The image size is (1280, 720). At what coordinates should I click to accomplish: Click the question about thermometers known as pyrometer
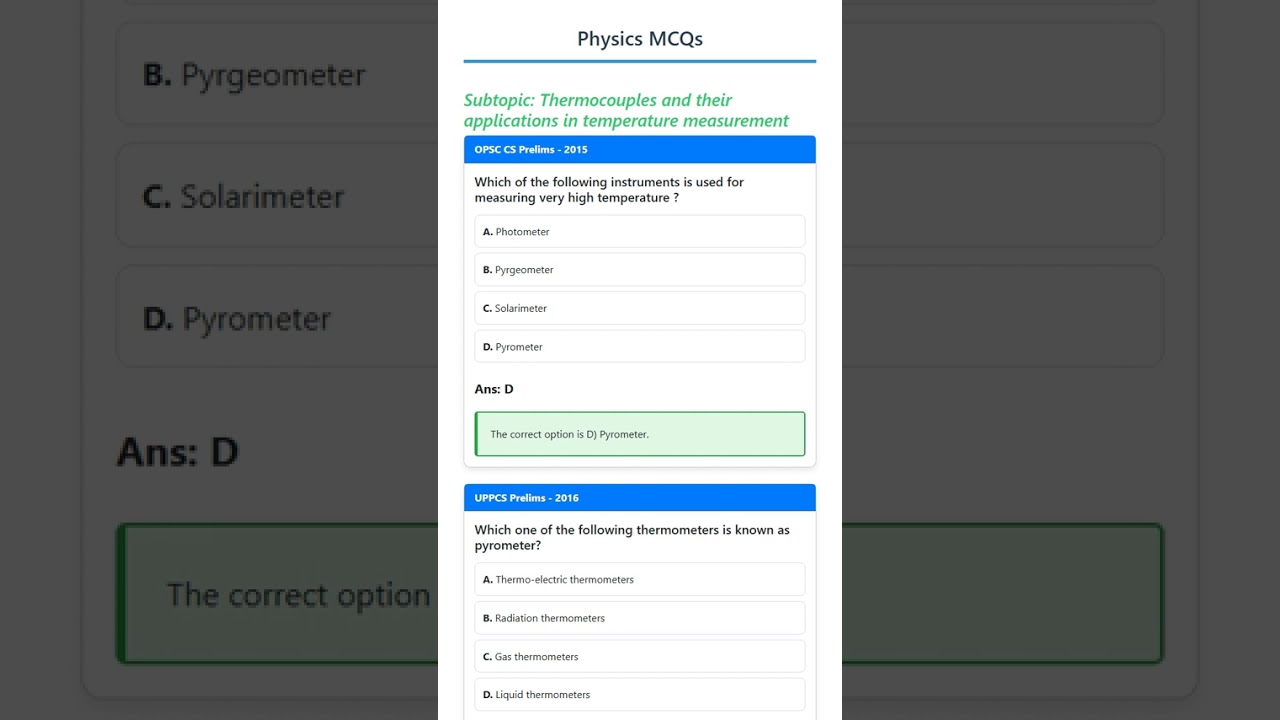[632, 538]
